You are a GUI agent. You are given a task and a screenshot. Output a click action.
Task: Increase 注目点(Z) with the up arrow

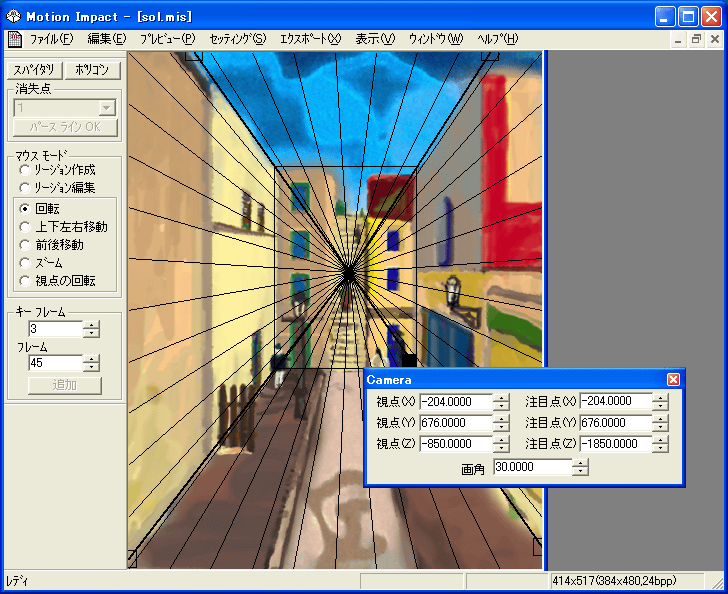(x=660, y=440)
